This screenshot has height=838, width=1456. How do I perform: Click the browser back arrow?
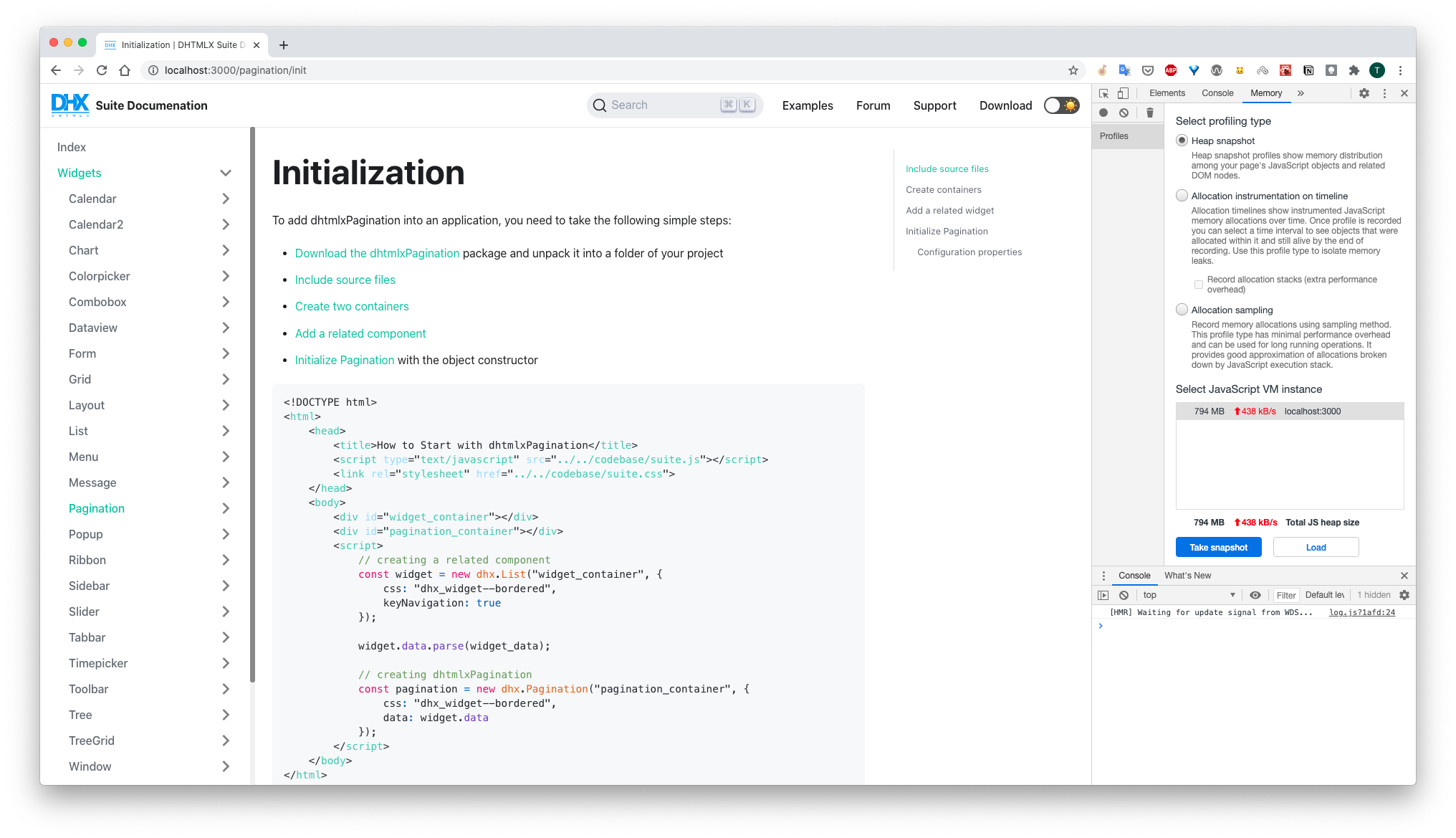point(56,70)
